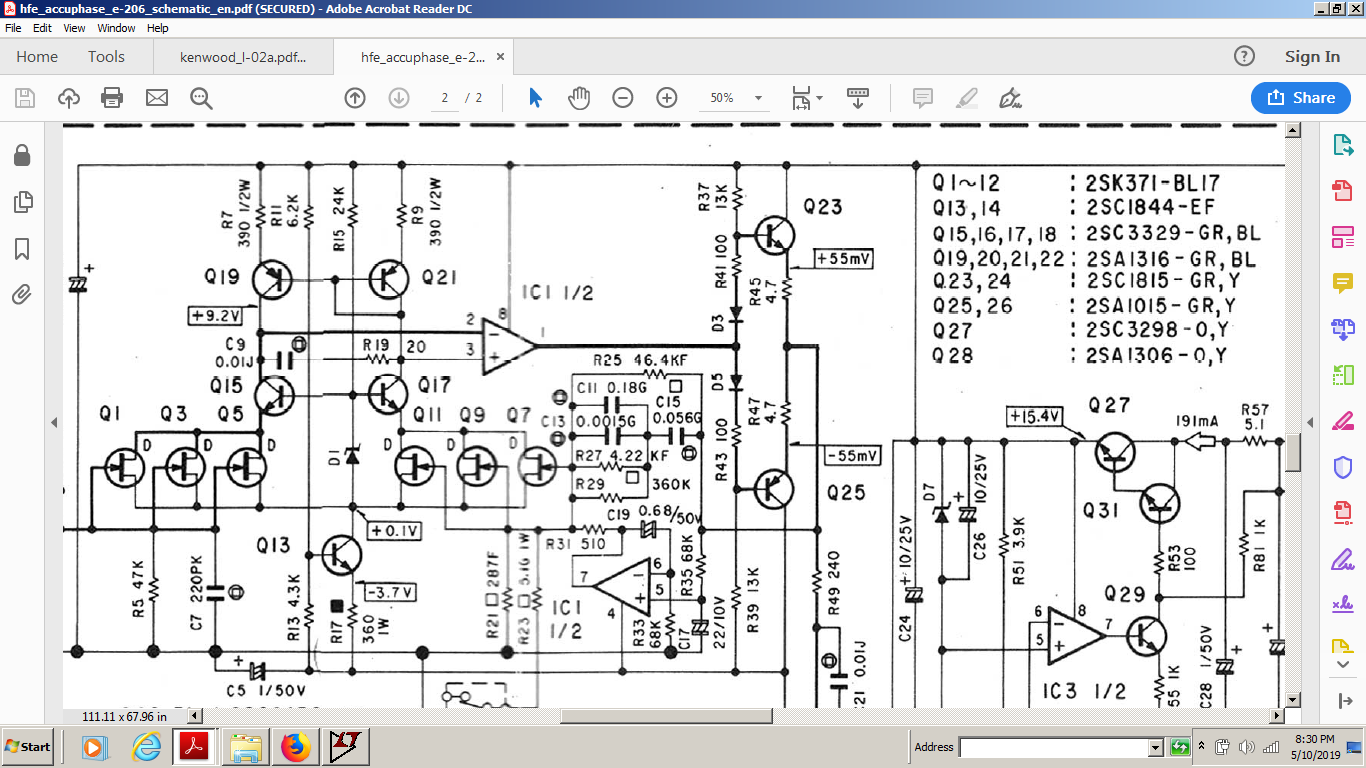Click the upload to cloud icon
The image size is (1366, 768).
click(x=69, y=98)
